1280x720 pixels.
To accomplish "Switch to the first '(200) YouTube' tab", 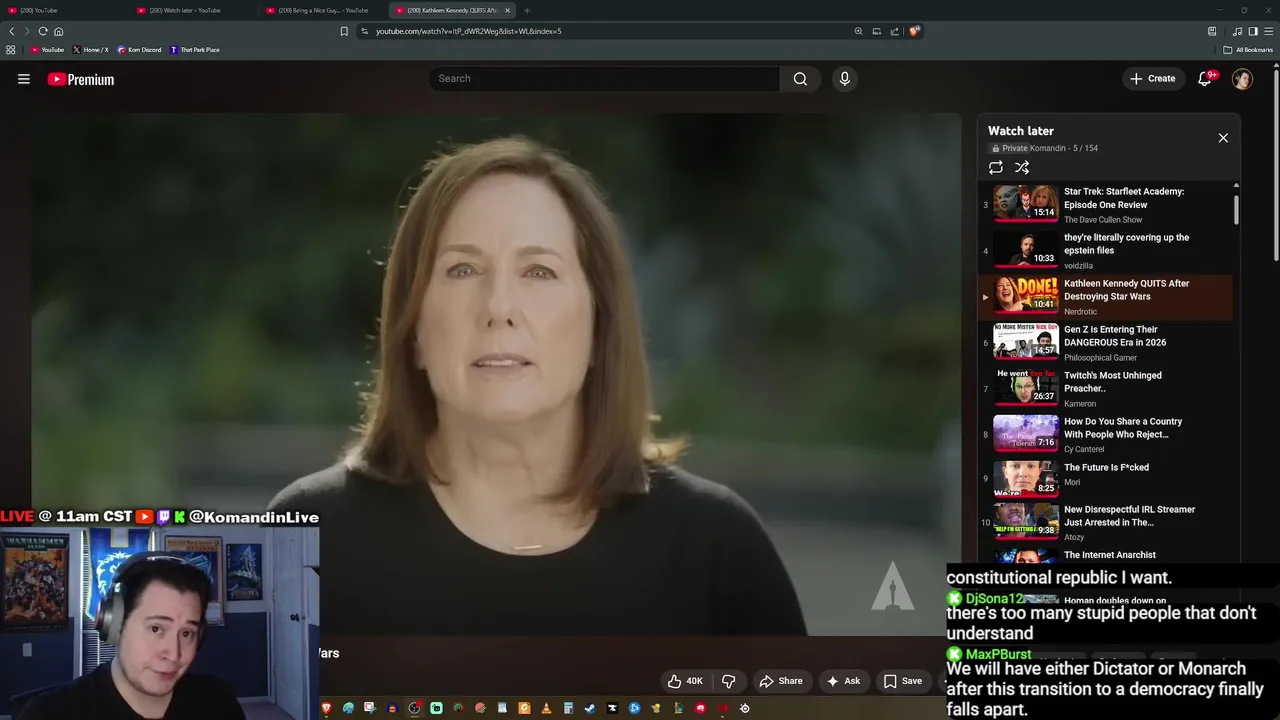I will point(65,10).
